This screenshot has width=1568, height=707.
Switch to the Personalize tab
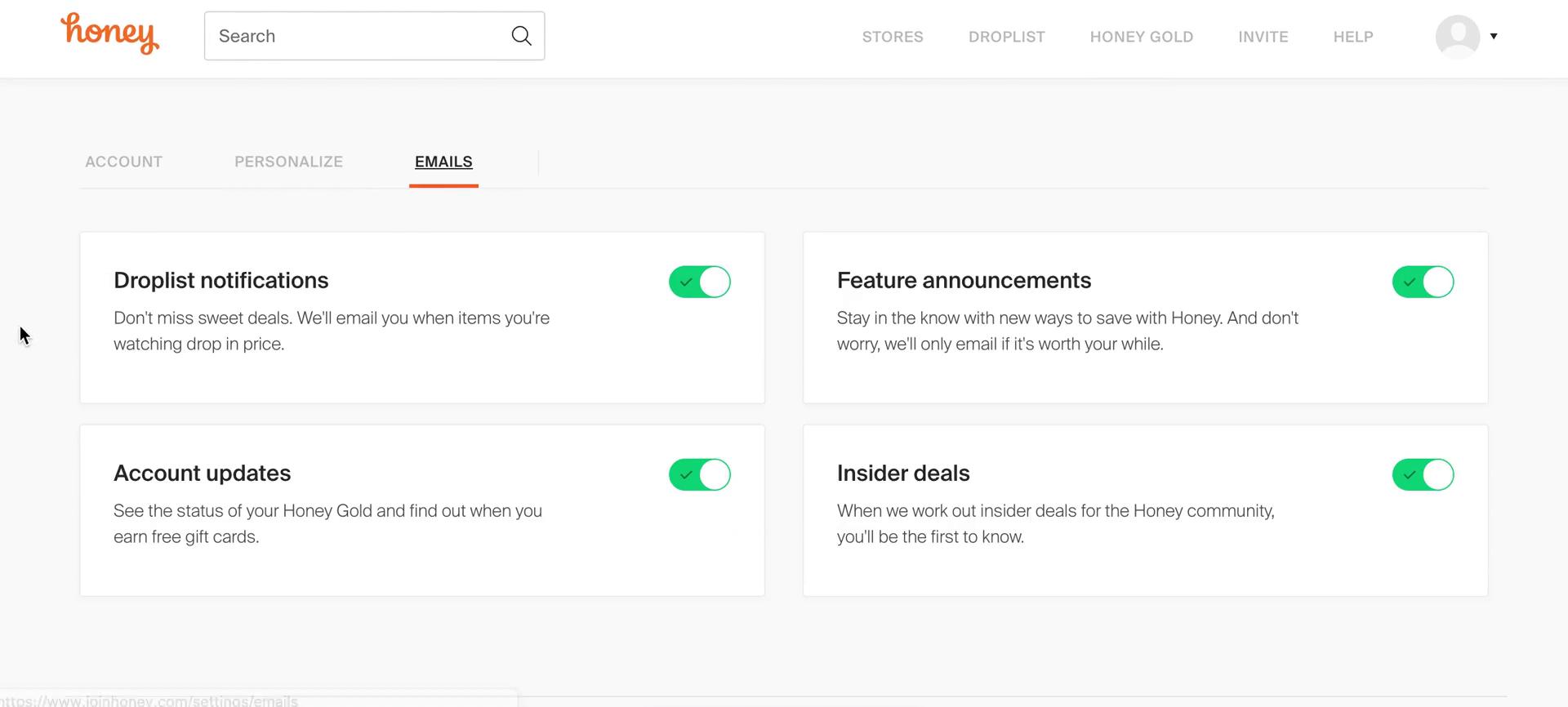coord(288,162)
